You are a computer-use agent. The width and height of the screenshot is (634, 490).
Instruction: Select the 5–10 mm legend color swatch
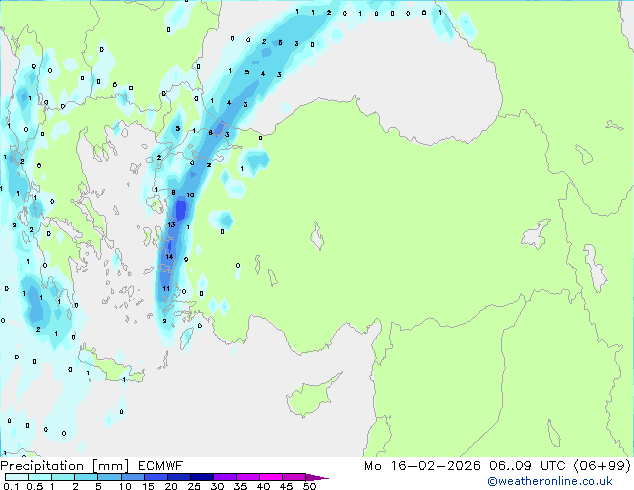click(109, 477)
